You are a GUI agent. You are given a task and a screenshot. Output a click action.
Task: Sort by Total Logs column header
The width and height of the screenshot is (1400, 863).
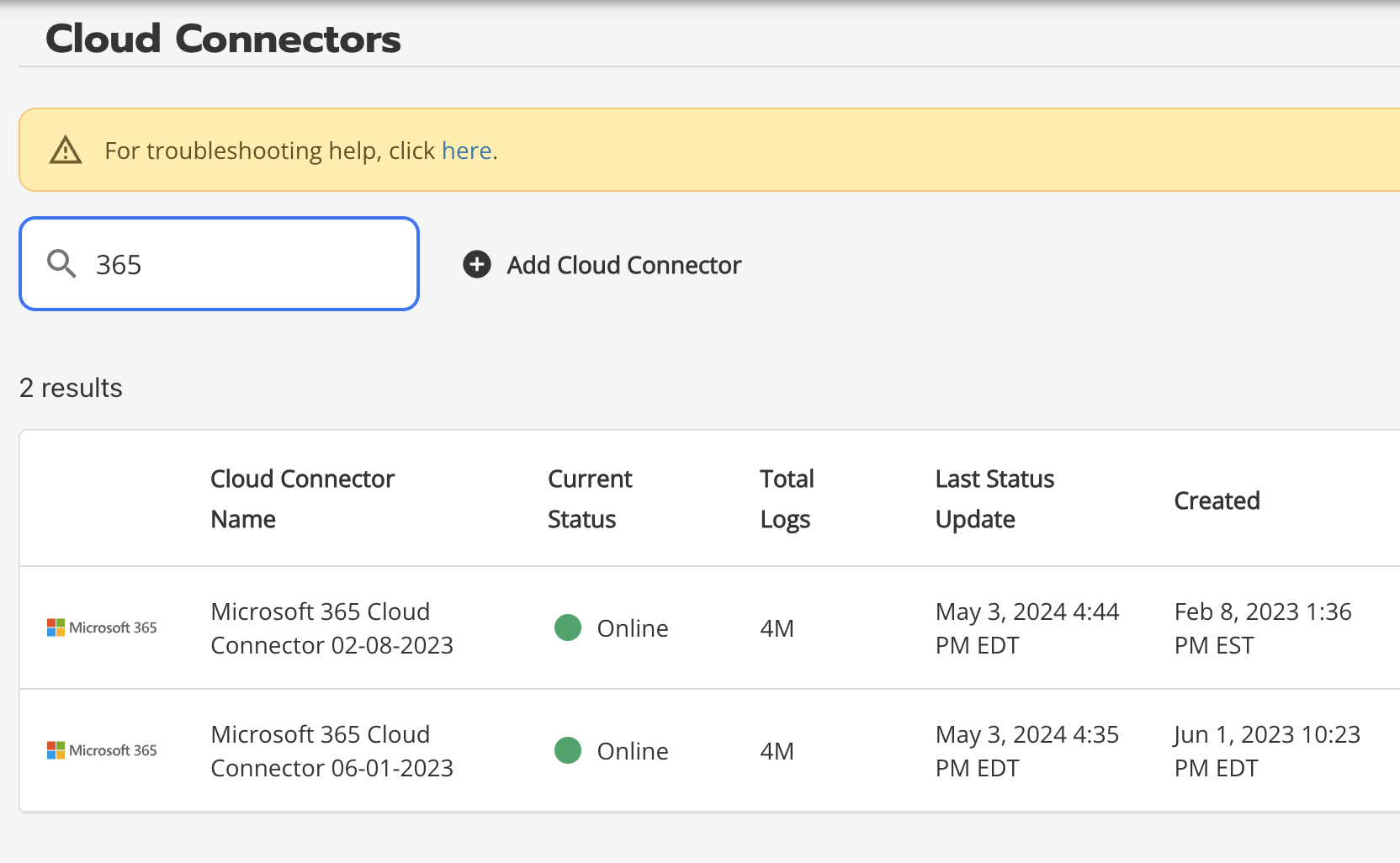coord(786,499)
